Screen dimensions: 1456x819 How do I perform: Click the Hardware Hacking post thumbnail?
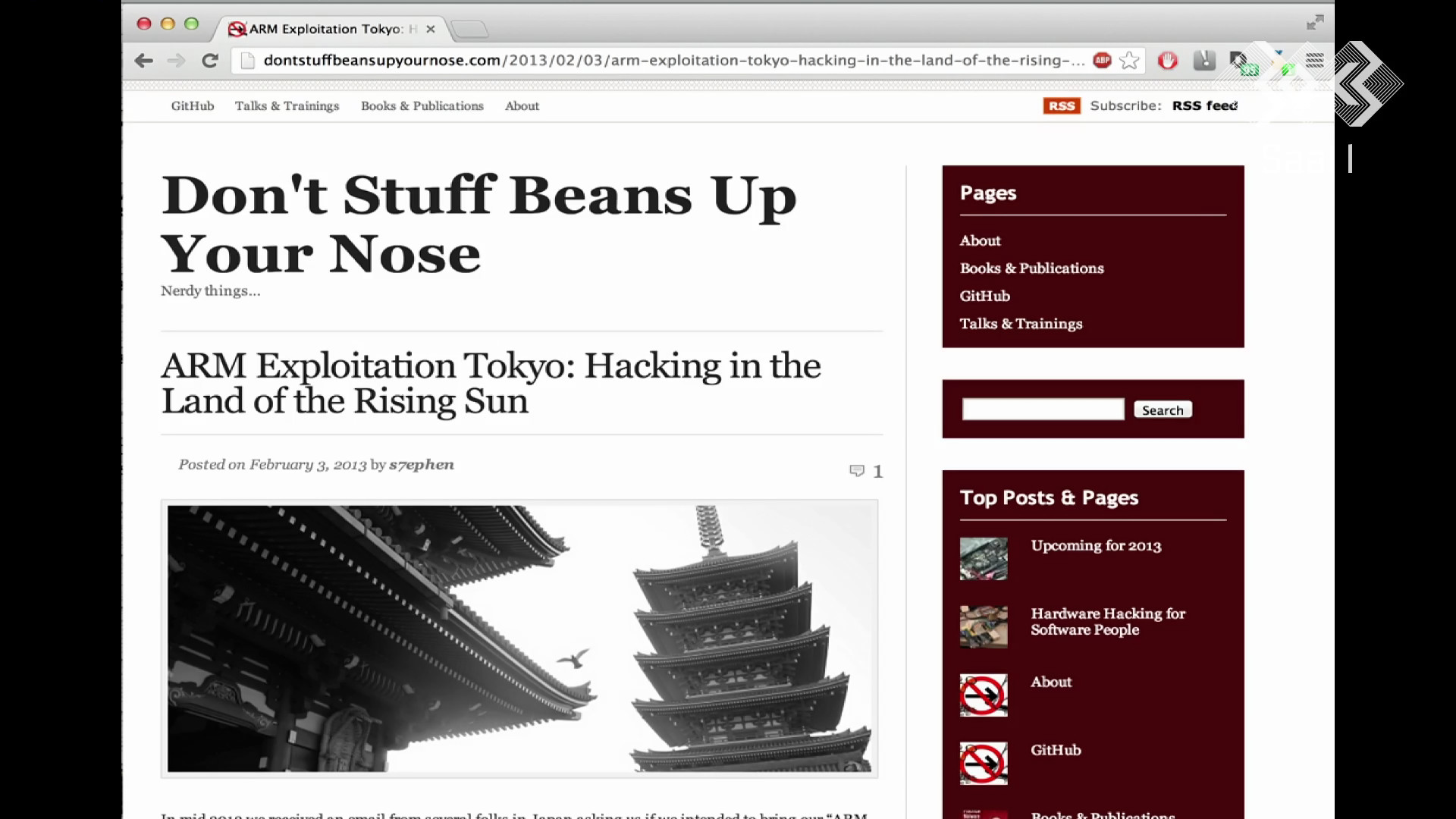984,626
